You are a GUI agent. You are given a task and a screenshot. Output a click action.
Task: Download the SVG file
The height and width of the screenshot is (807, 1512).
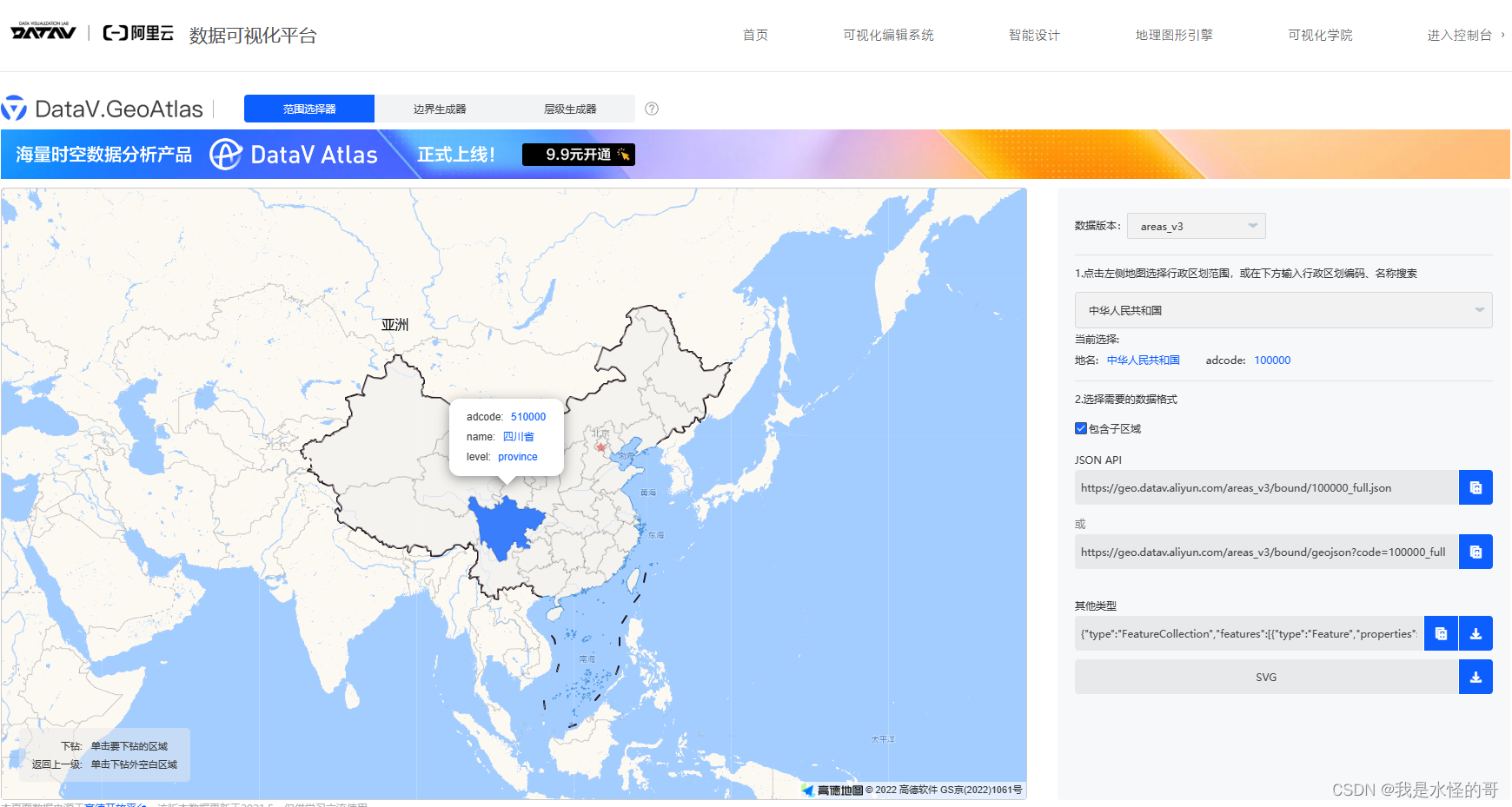(1476, 677)
